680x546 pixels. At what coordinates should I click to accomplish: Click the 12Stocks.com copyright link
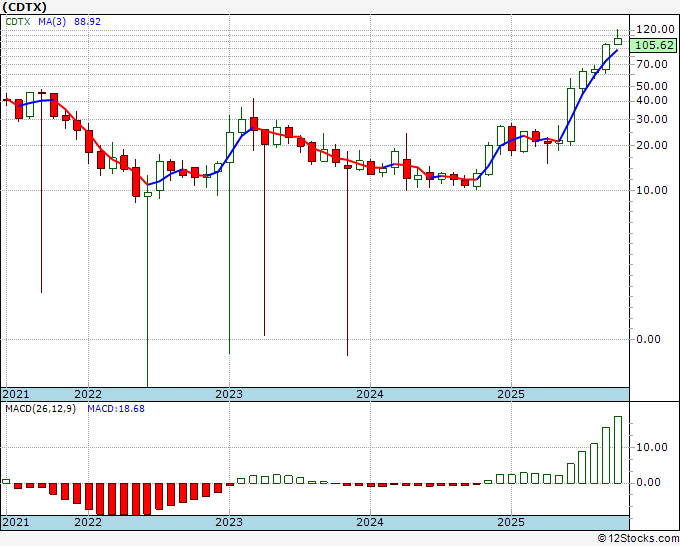(x=638, y=539)
